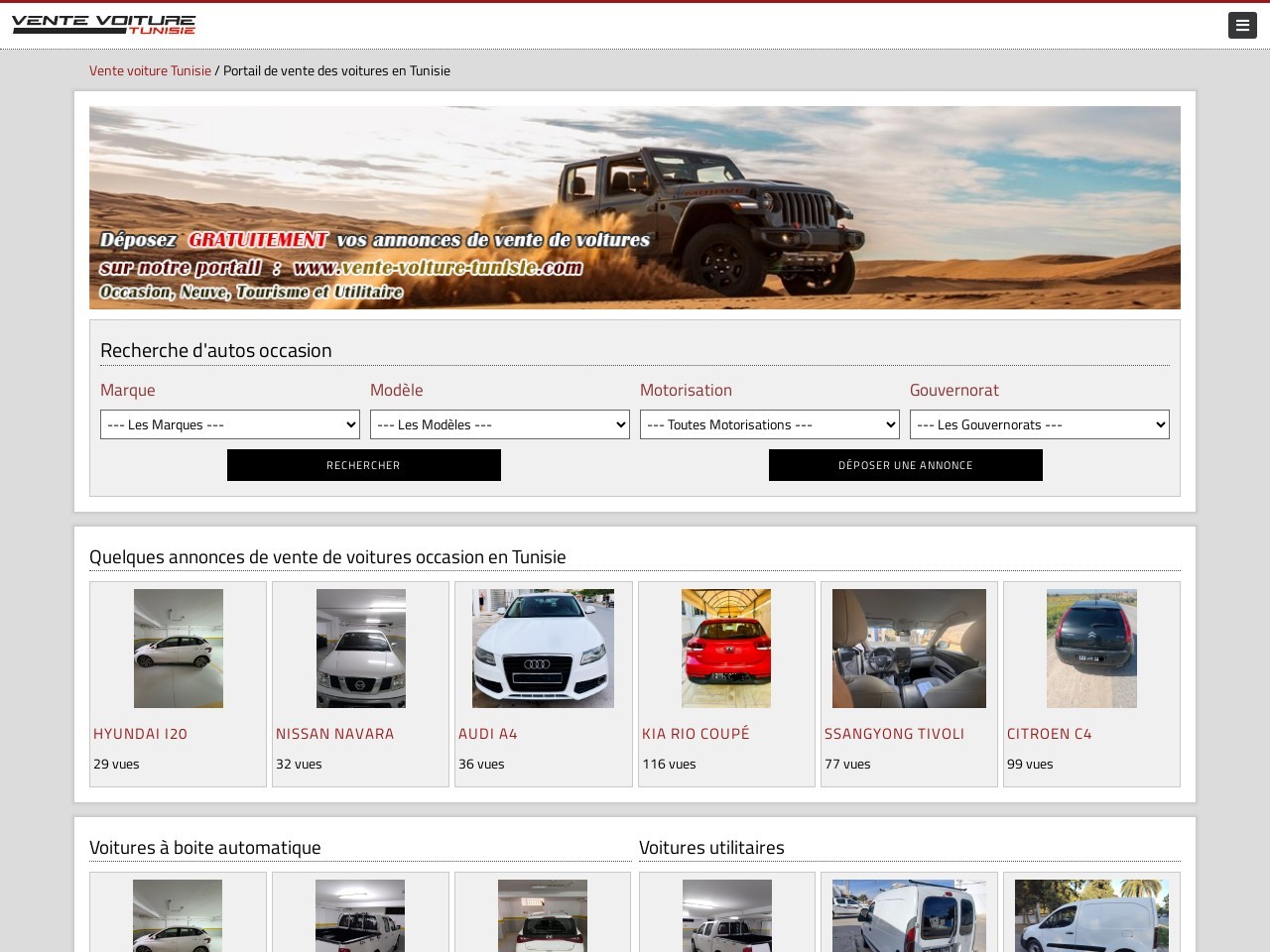Open the AUDI A4 title link
1270x952 pixels.
(x=487, y=734)
